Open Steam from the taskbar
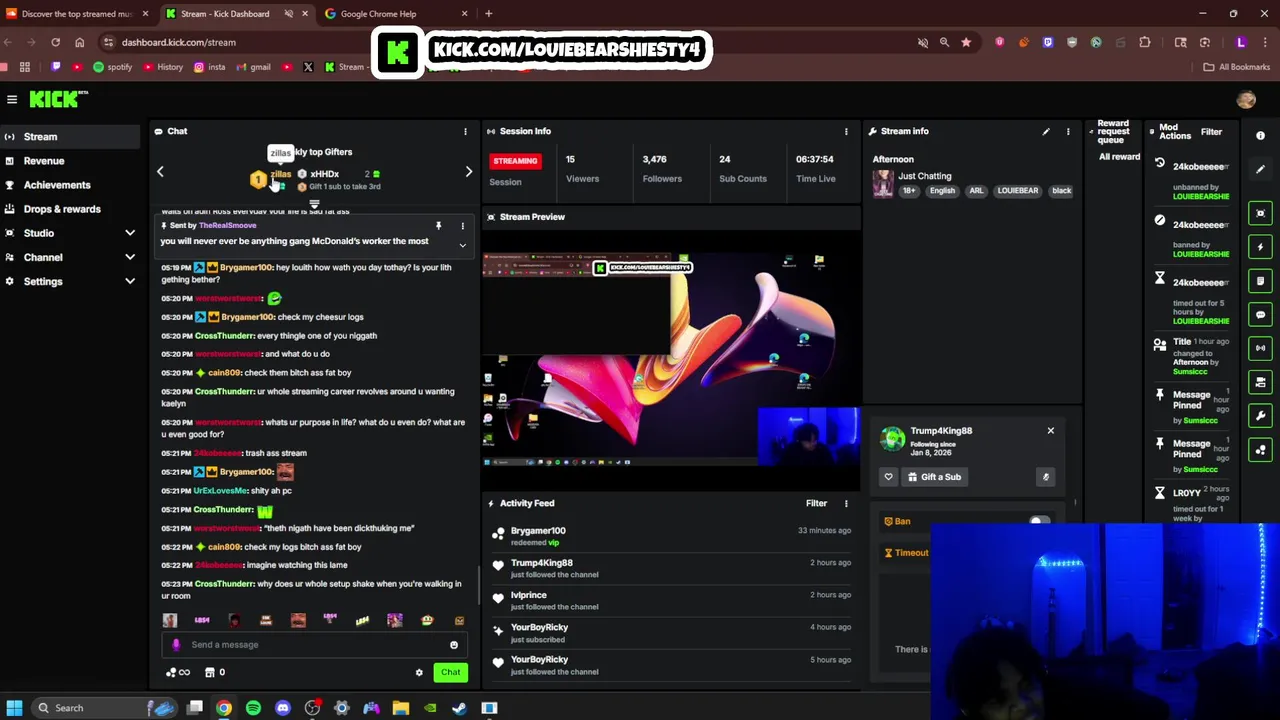 click(459, 708)
